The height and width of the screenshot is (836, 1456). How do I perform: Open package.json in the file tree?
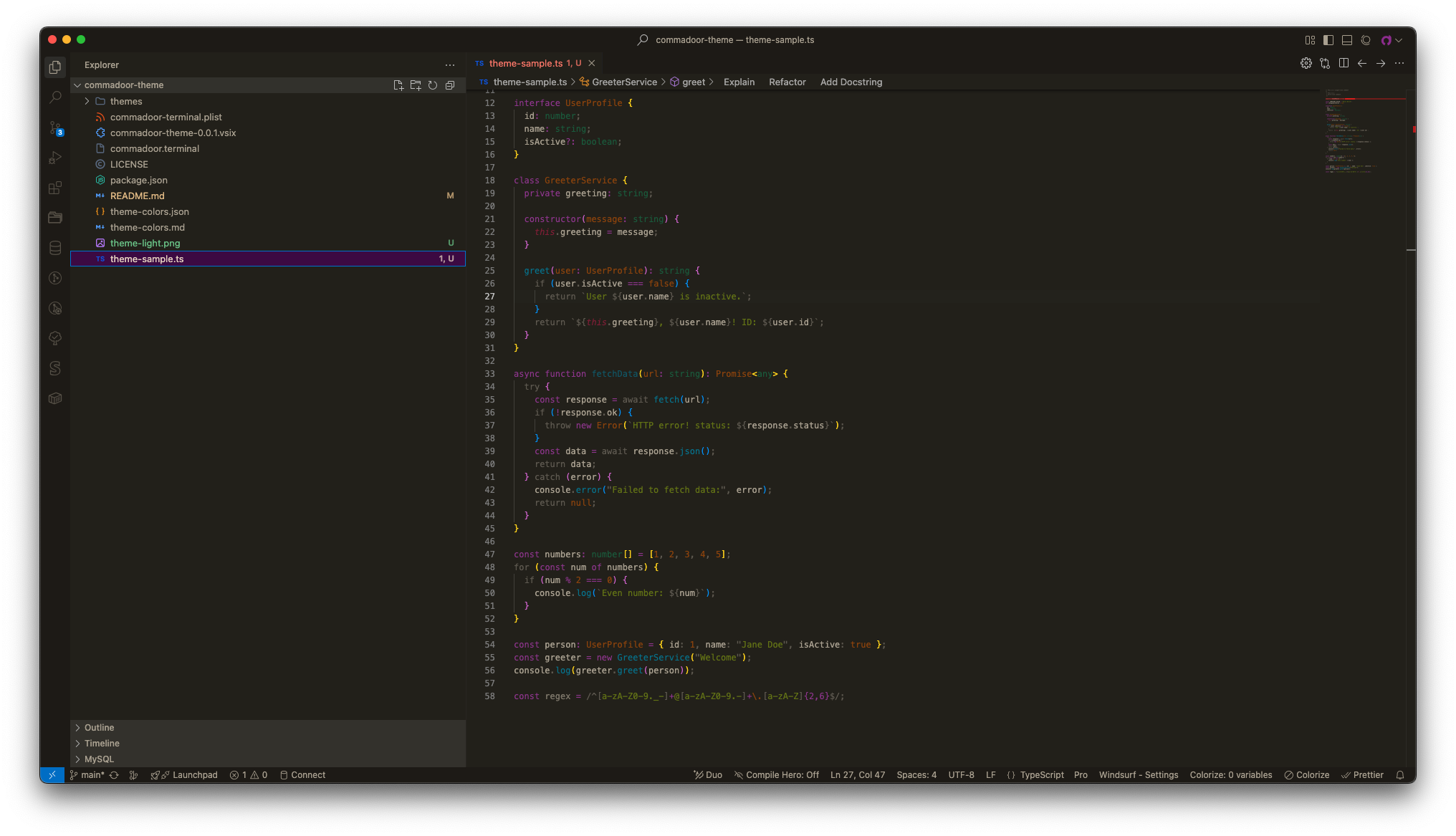268,181
